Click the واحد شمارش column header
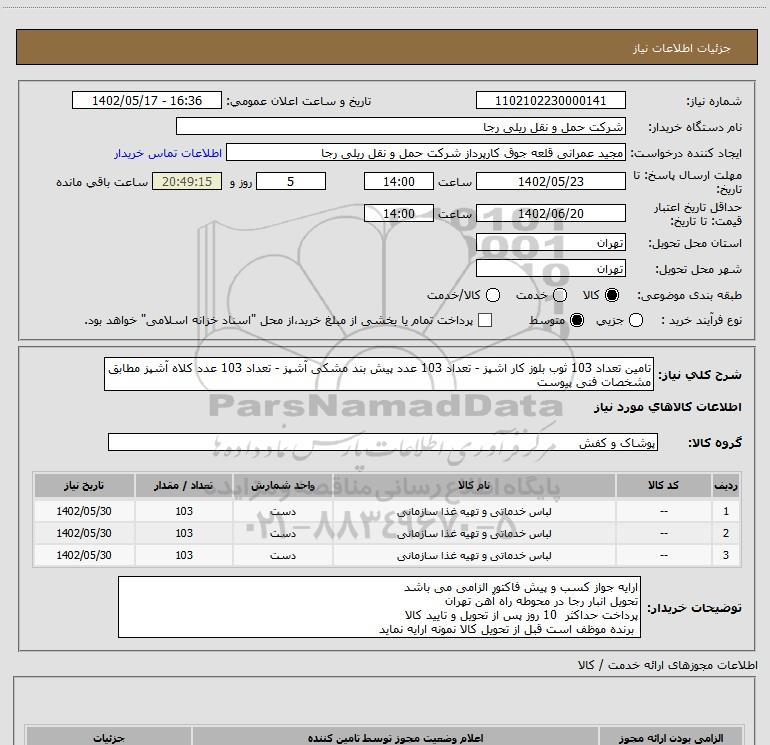 (x=283, y=485)
